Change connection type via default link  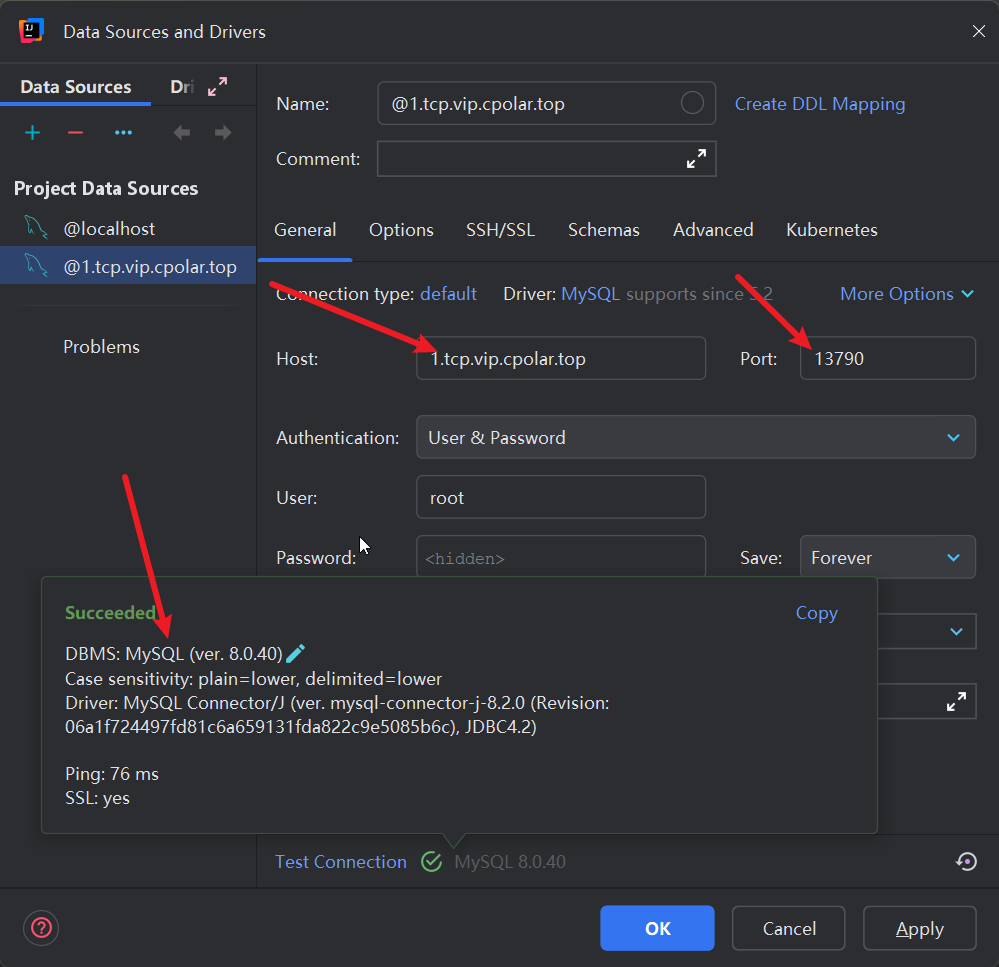click(448, 294)
